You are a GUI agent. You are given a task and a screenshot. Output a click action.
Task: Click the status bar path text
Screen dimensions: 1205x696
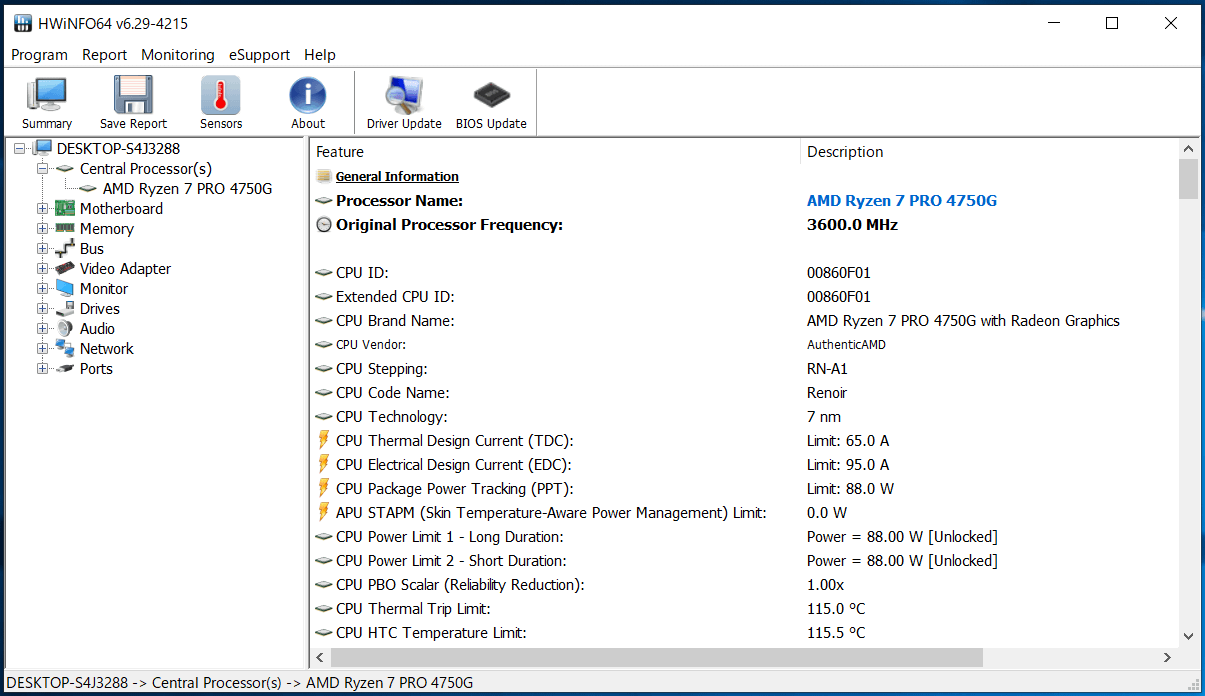click(240, 683)
